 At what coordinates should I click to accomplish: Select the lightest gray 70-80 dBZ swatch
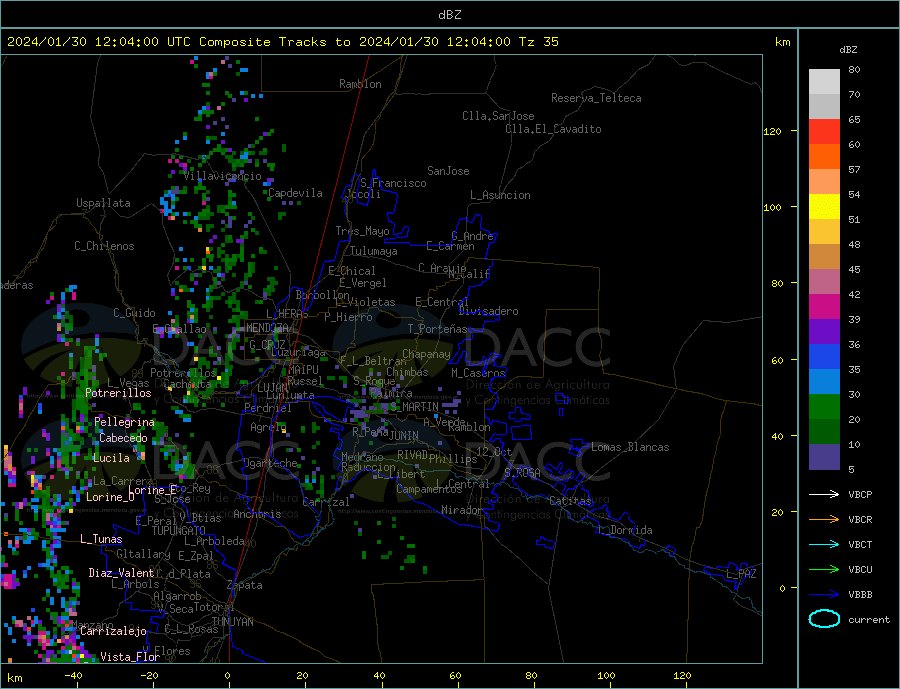(824, 82)
